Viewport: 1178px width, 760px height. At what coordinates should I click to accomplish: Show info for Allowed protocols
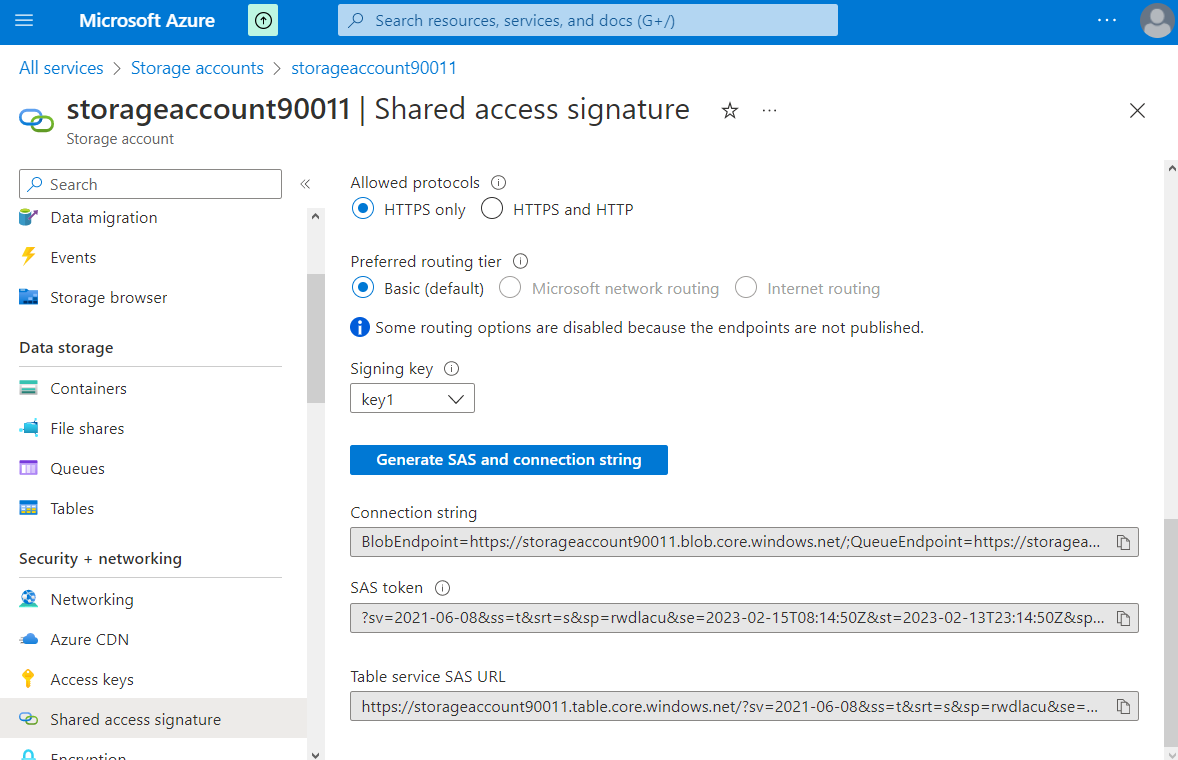498,182
